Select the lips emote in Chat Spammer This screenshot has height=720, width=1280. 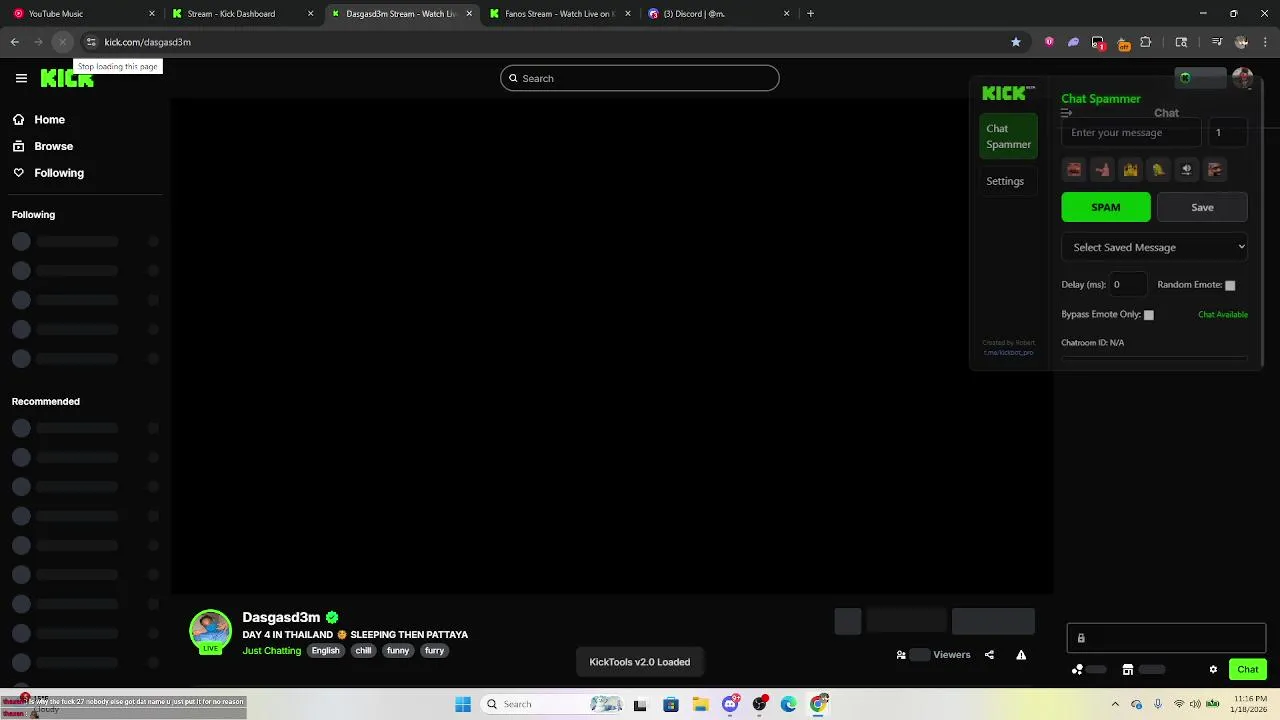coord(1074,169)
